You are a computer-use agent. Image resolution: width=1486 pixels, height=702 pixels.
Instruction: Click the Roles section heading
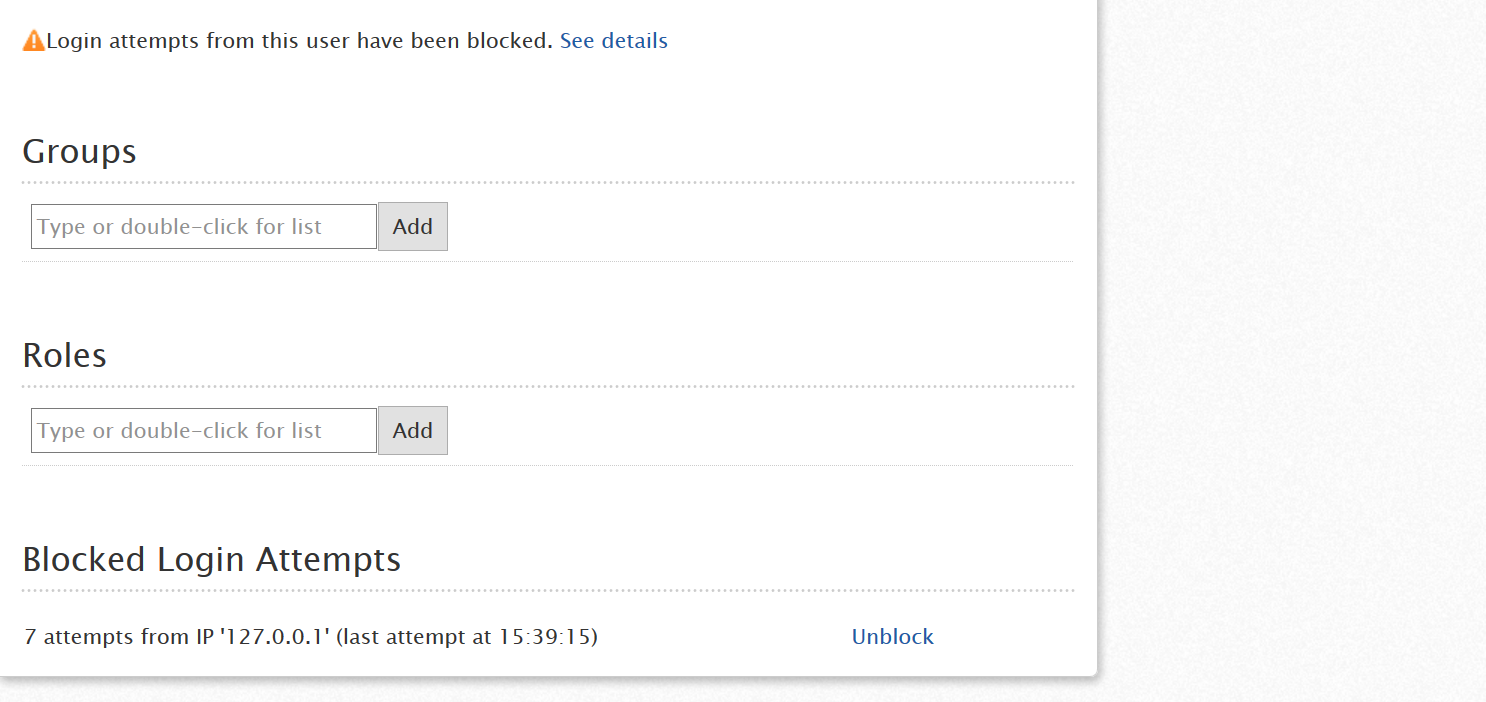[x=64, y=356]
